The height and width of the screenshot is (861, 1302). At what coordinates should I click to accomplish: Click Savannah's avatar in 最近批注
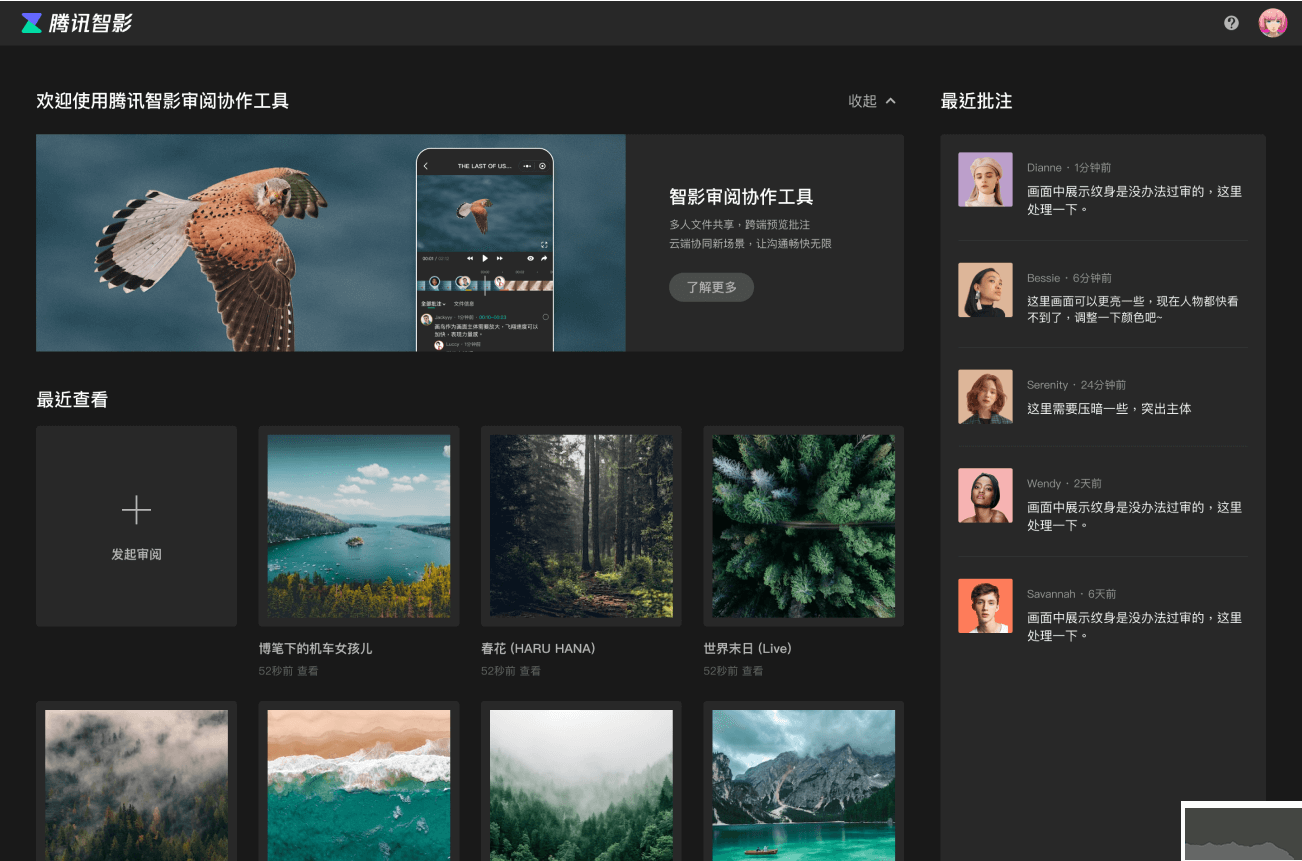985,606
